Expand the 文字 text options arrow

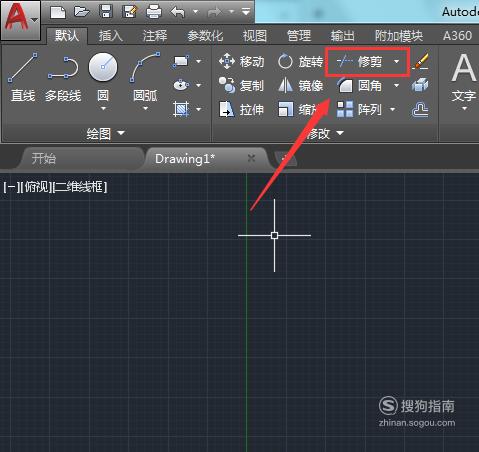[x=464, y=108]
